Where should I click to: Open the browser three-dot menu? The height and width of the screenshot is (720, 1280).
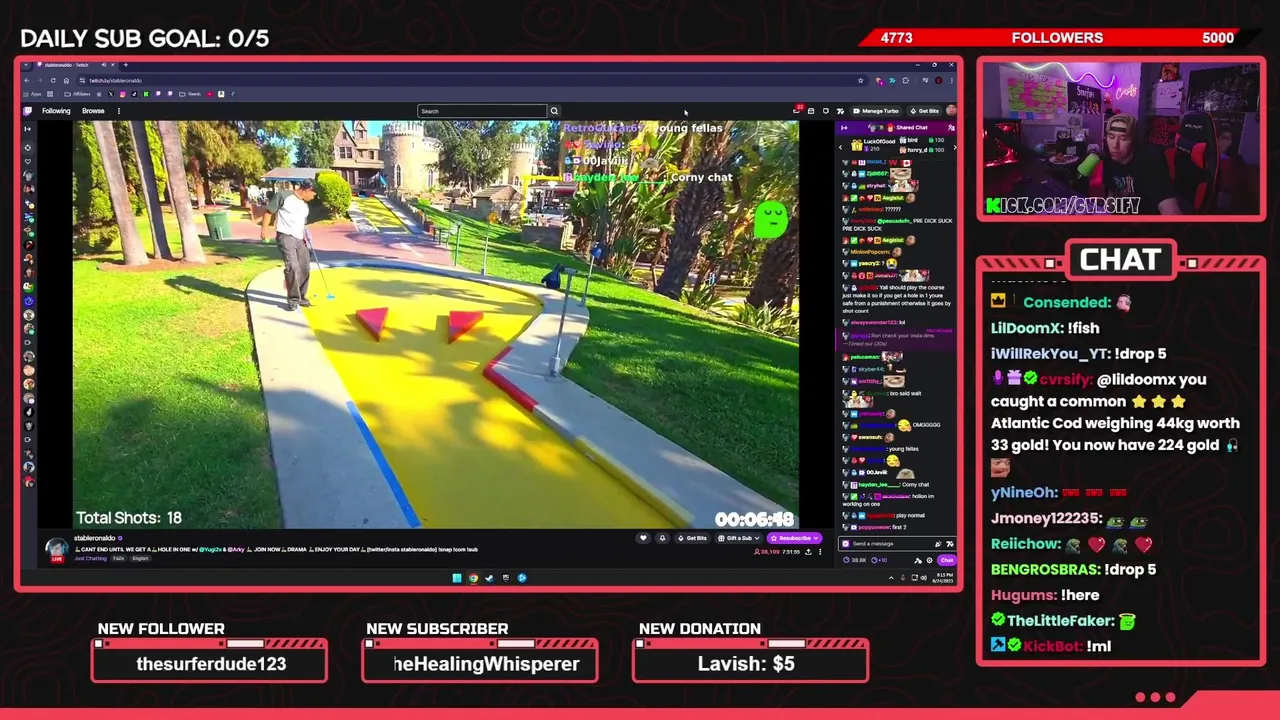pyautogui.click(x=952, y=80)
